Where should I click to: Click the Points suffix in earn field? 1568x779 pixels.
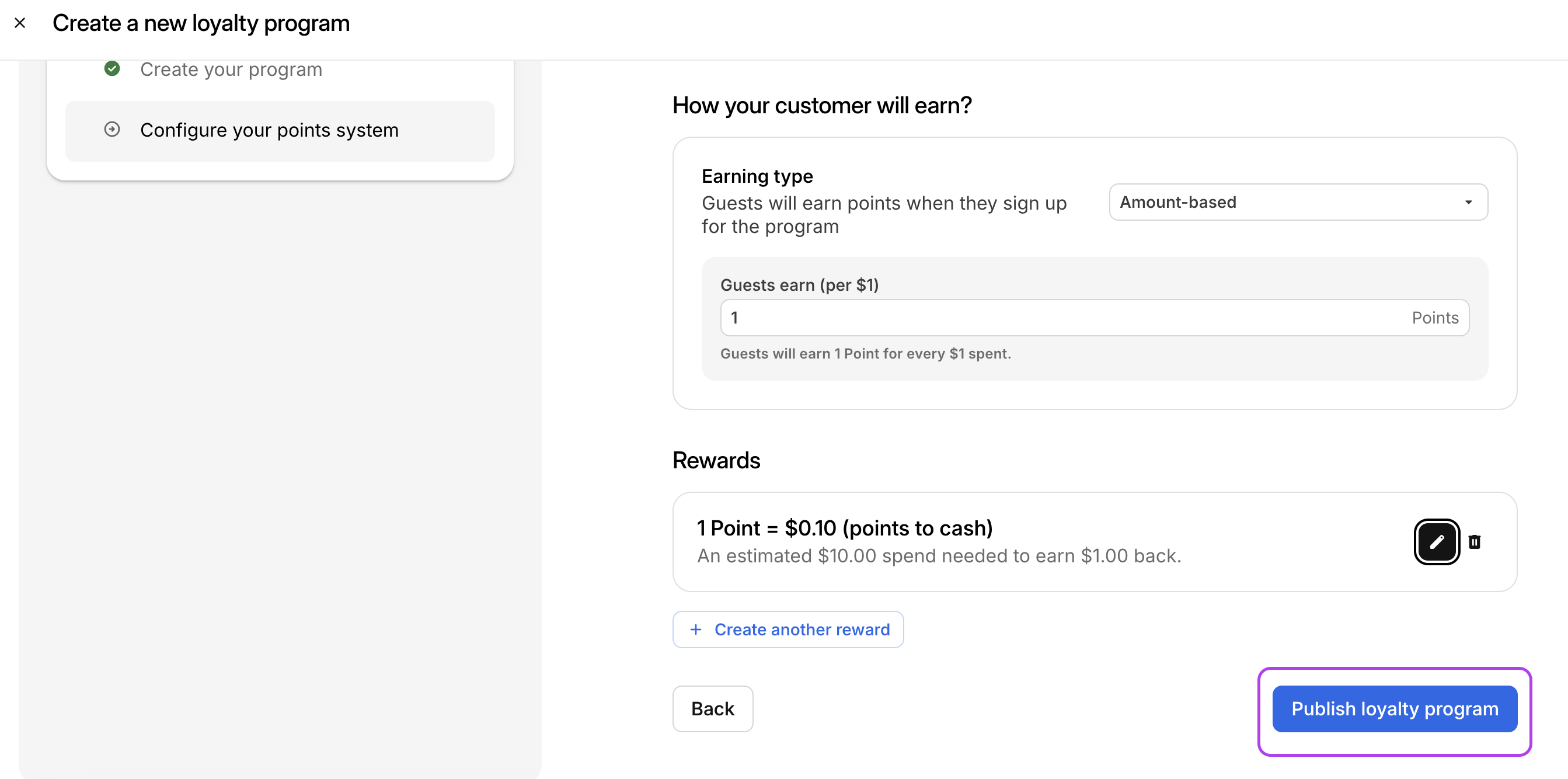(1435, 317)
